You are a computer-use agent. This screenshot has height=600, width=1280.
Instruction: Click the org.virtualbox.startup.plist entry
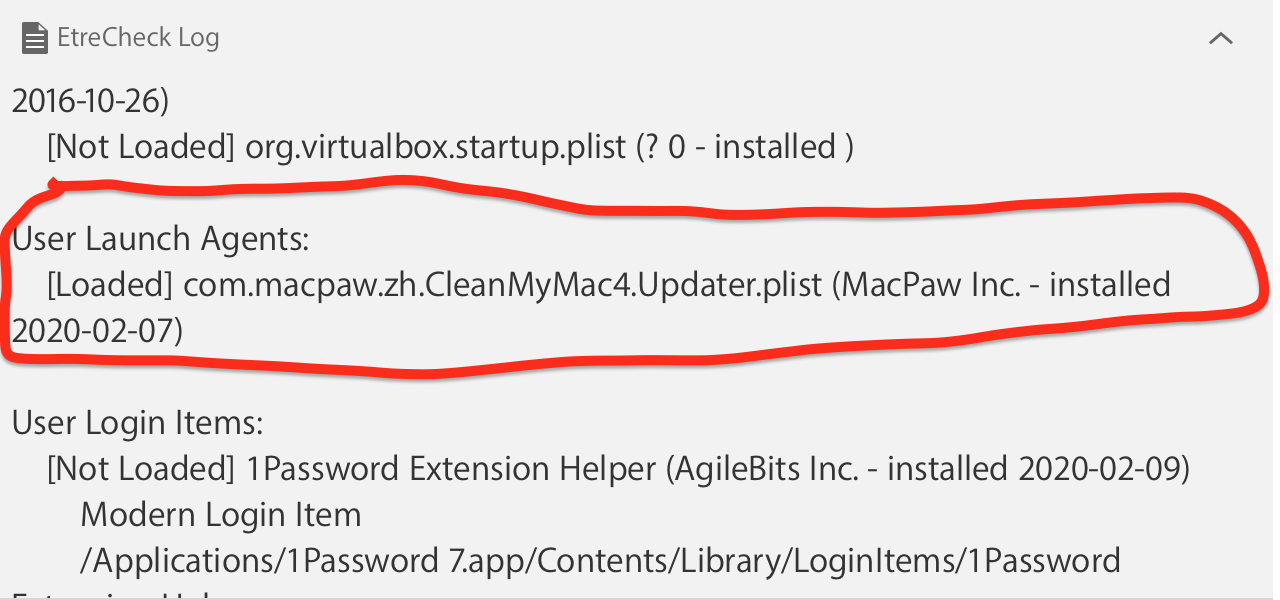coord(438,147)
